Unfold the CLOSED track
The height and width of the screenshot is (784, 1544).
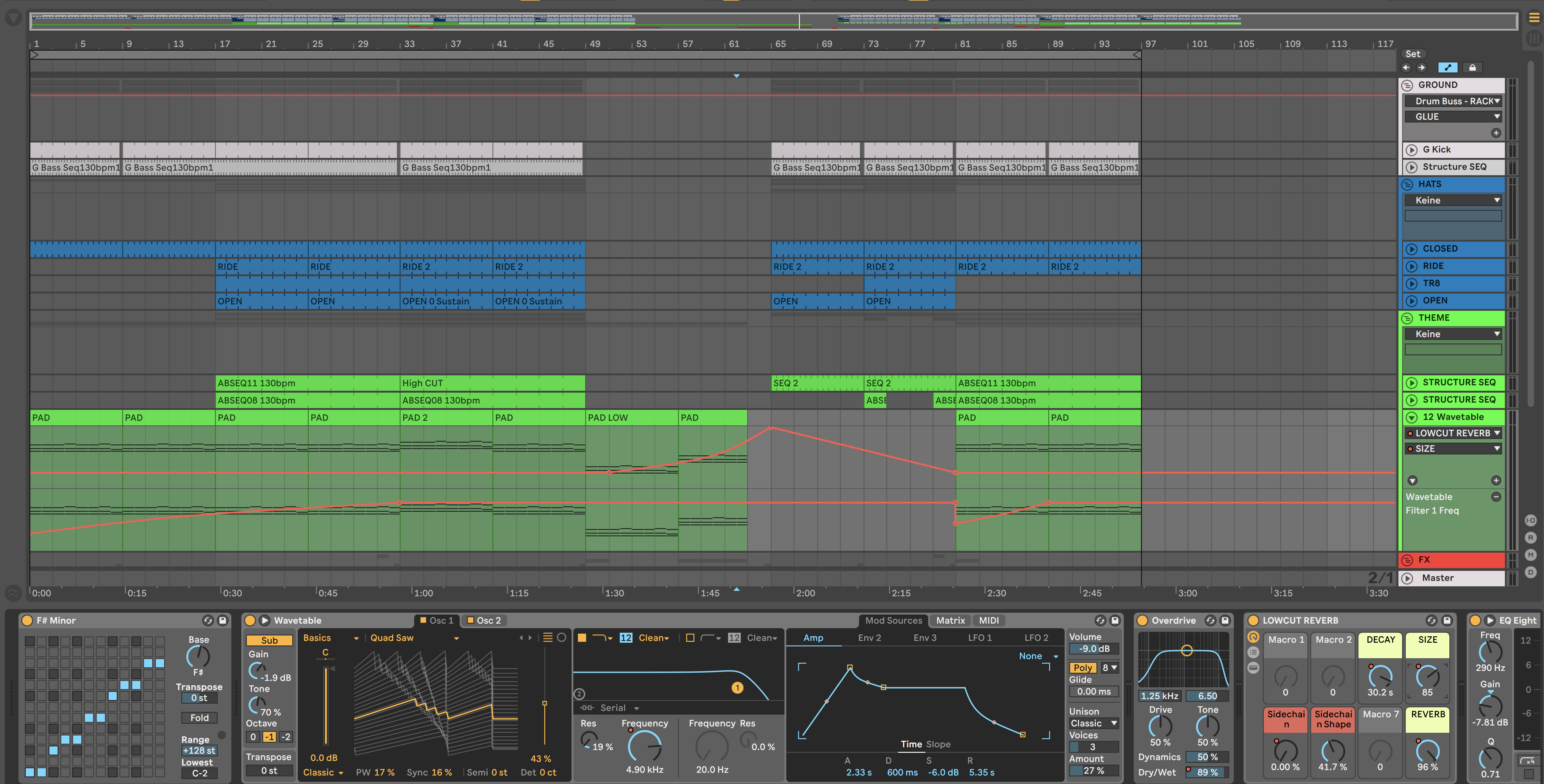click(1411, 249)
